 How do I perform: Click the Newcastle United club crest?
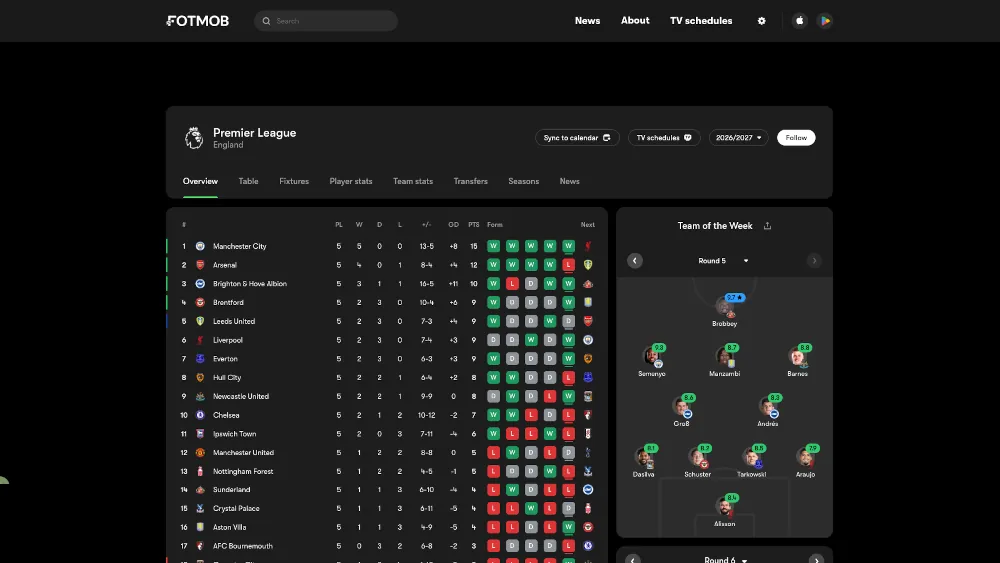tap(200, 396)
